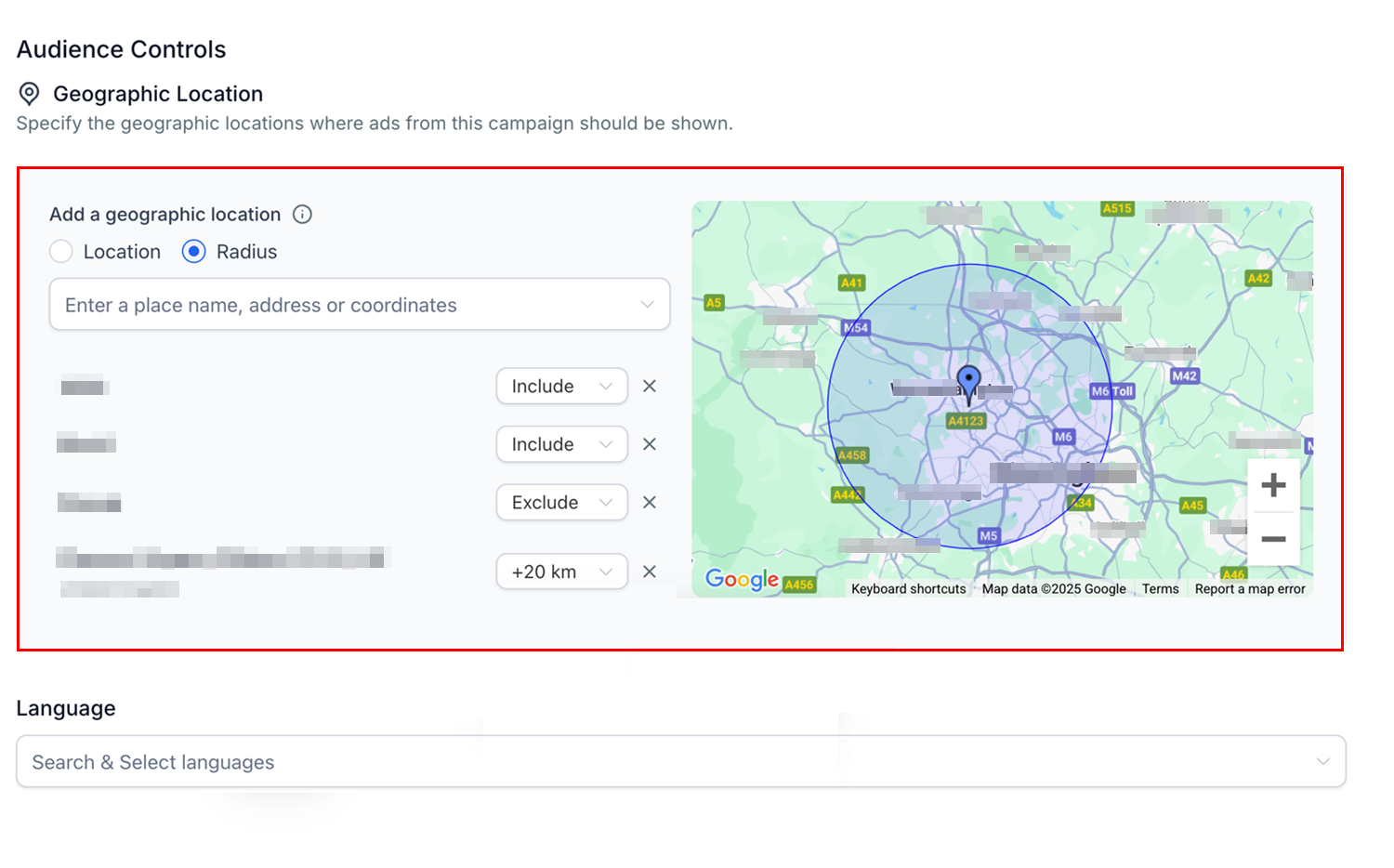Click the Geographic Location pin icon
The height and width of the screenshot is (868, 1394).
tap(30, 94)
